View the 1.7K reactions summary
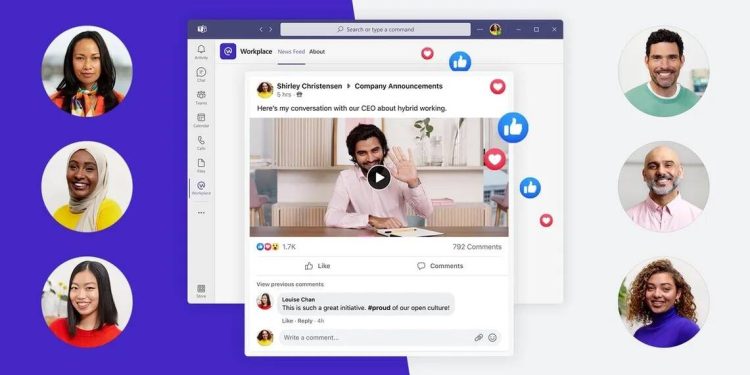The image size is (750, 375). [276, 247]
